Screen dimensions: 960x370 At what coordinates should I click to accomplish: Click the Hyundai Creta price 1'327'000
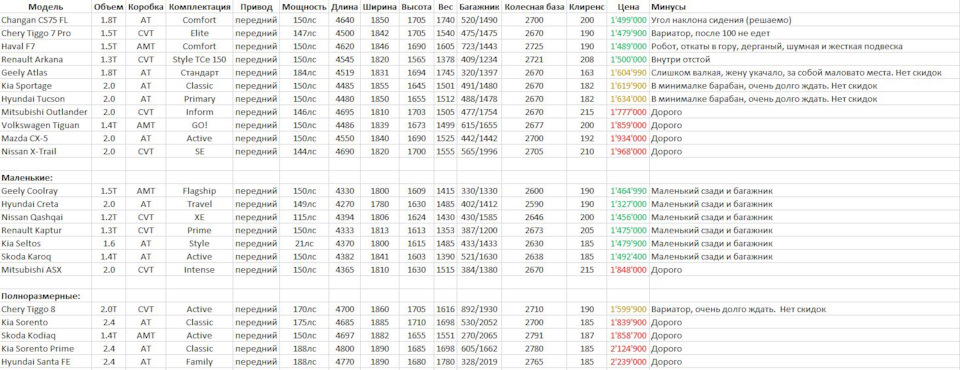coord(629,204)
